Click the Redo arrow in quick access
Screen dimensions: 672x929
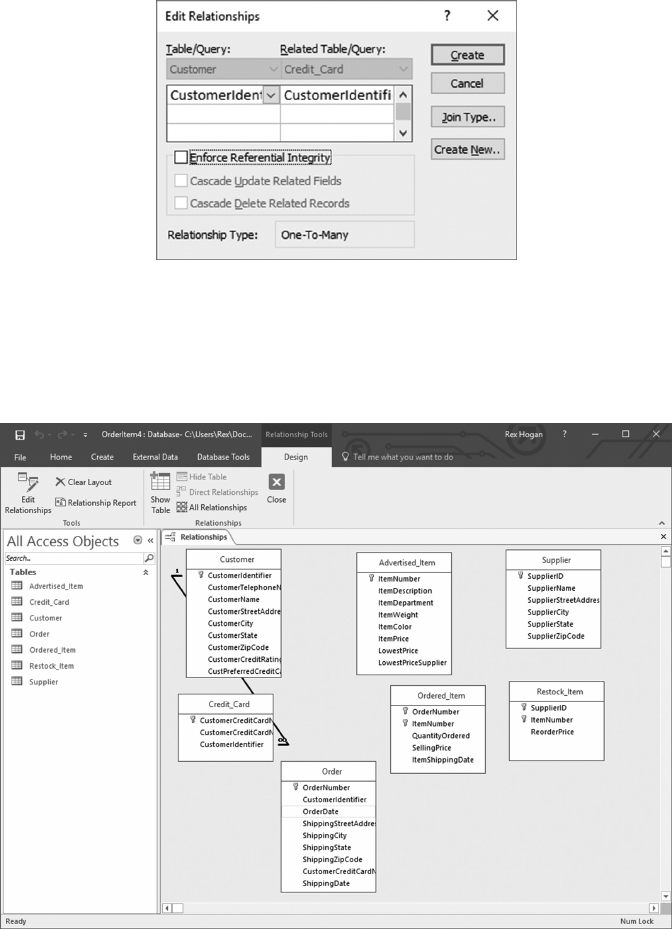click(x=63, y=435)
